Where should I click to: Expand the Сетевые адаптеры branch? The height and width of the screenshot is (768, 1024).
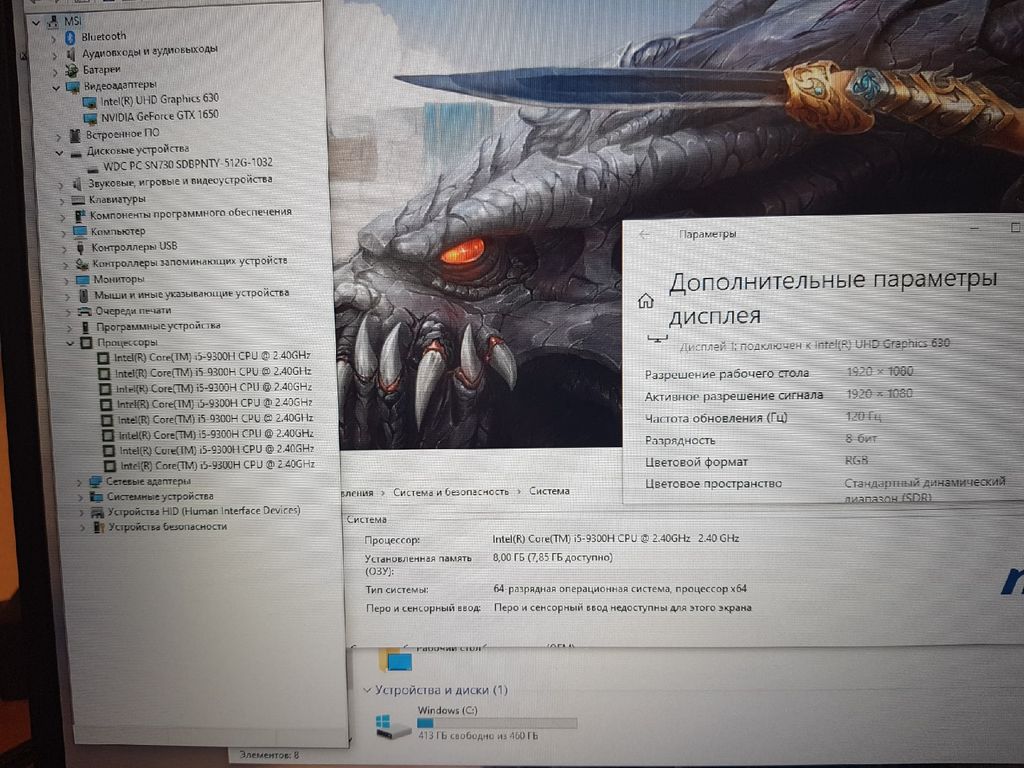point(79,482)
